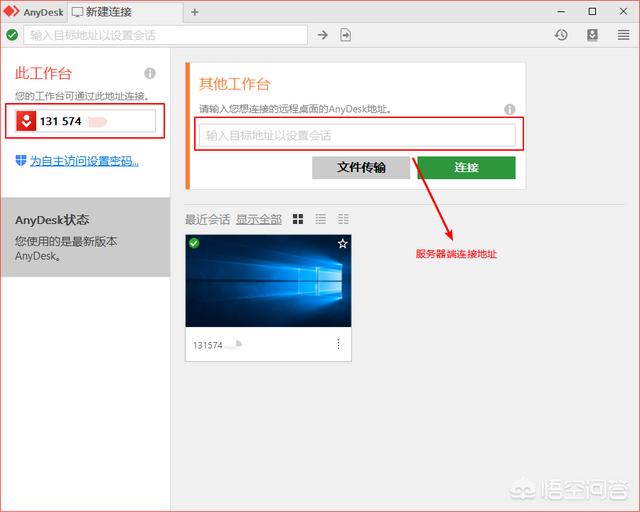The image size is (640, 512).
Task: Open the hamburger main menu
Action: (x=622, y=35)
